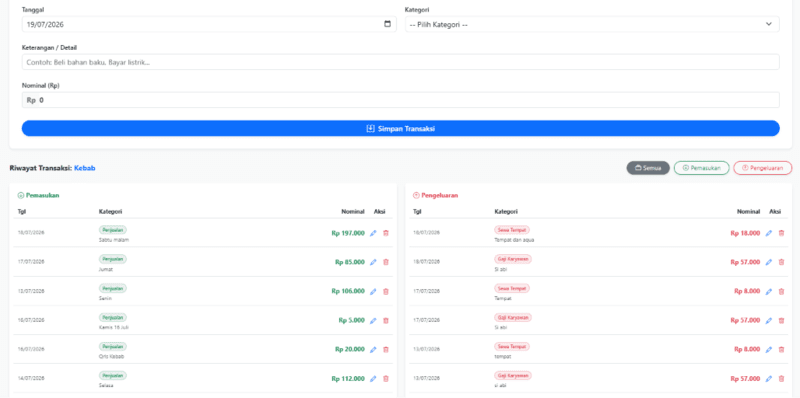The height and width of the screenshot is (398, 800).
Task: Edit the Rp 20.000 Qris Kebab entry
Action: (373, 350)
